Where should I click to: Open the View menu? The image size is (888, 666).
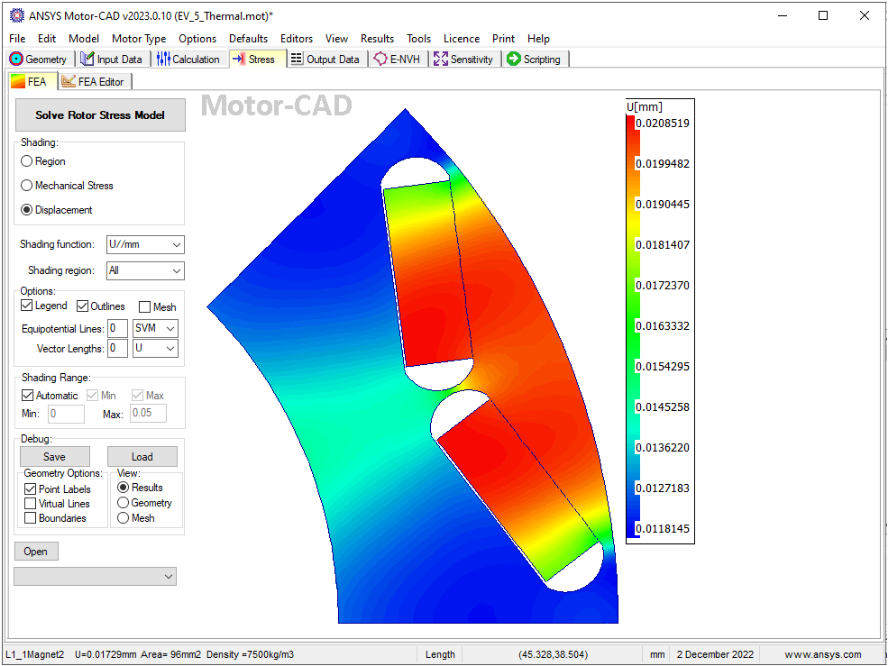[336, 39]
